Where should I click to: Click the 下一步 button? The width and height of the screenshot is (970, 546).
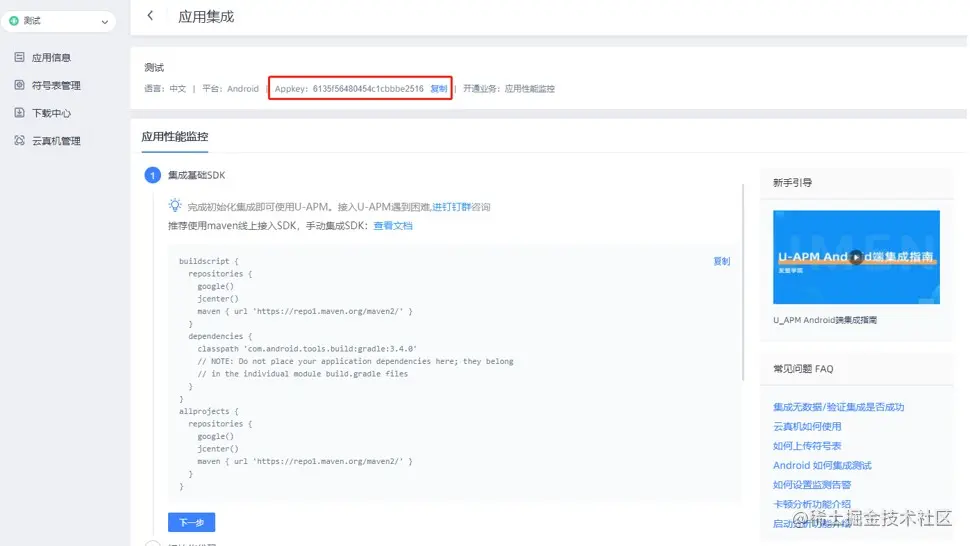(192, 523)
